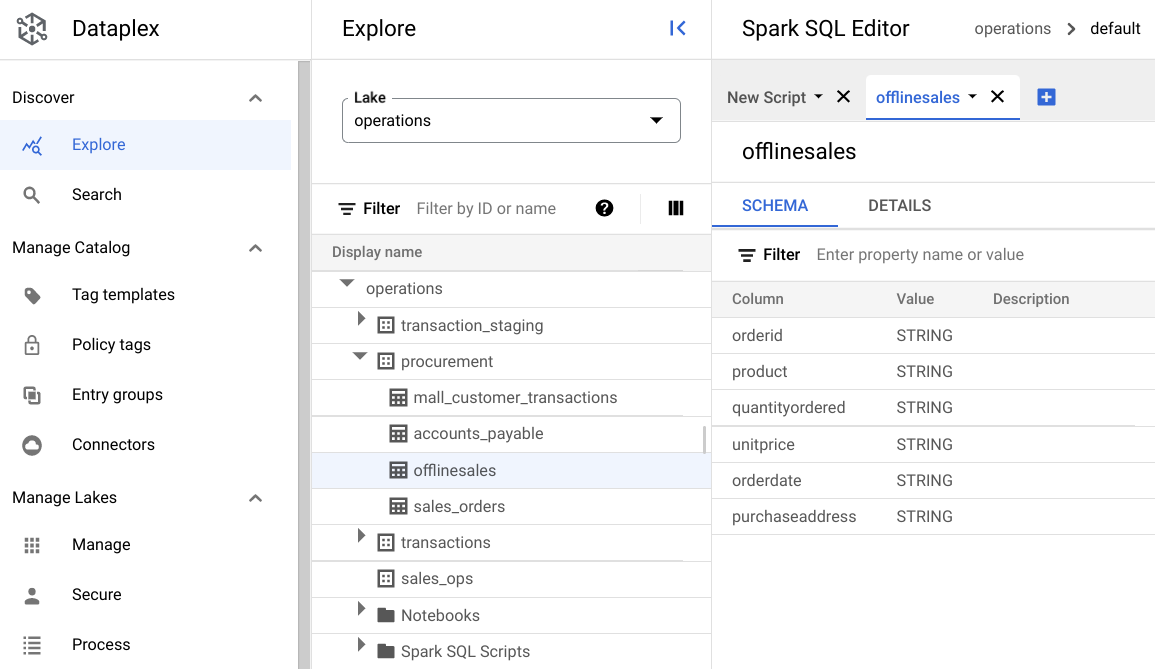Collapse the Manage Lakes section
Viewport: 1155px width, 669px height.
pyautogui.click(x=256, y=499)
